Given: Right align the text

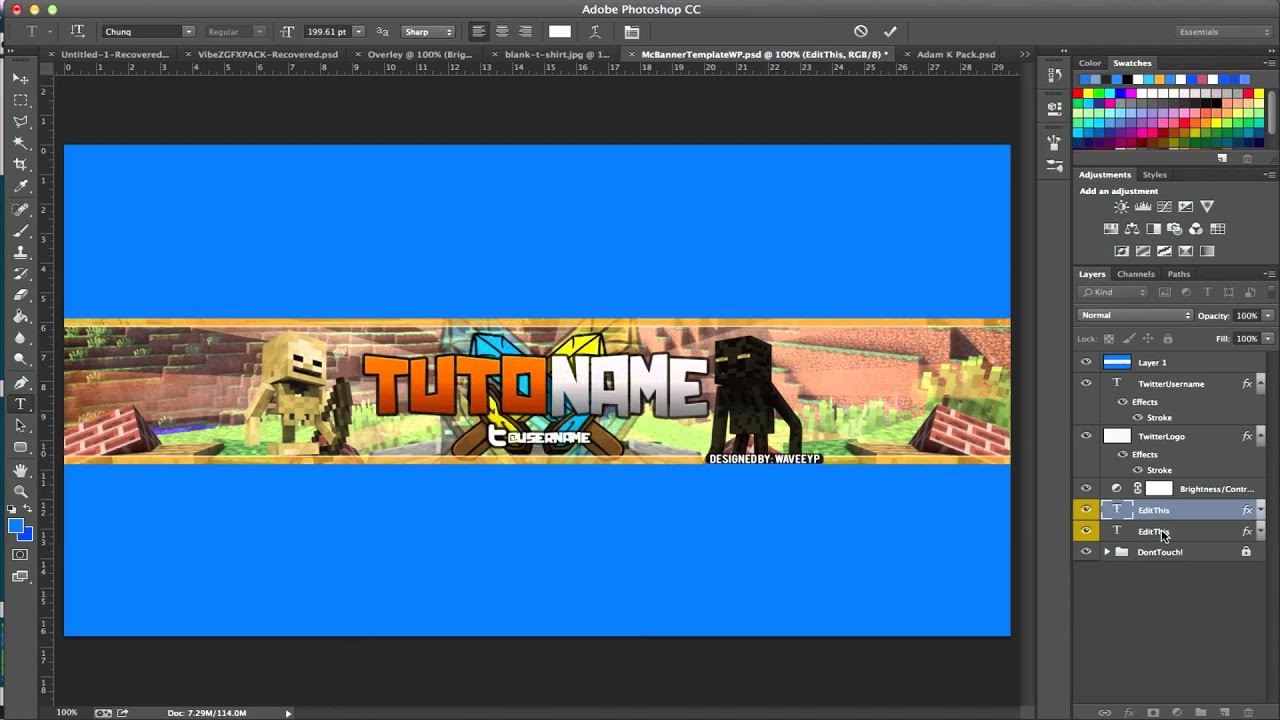Looking at the screenshot, I should click(525, 31).
